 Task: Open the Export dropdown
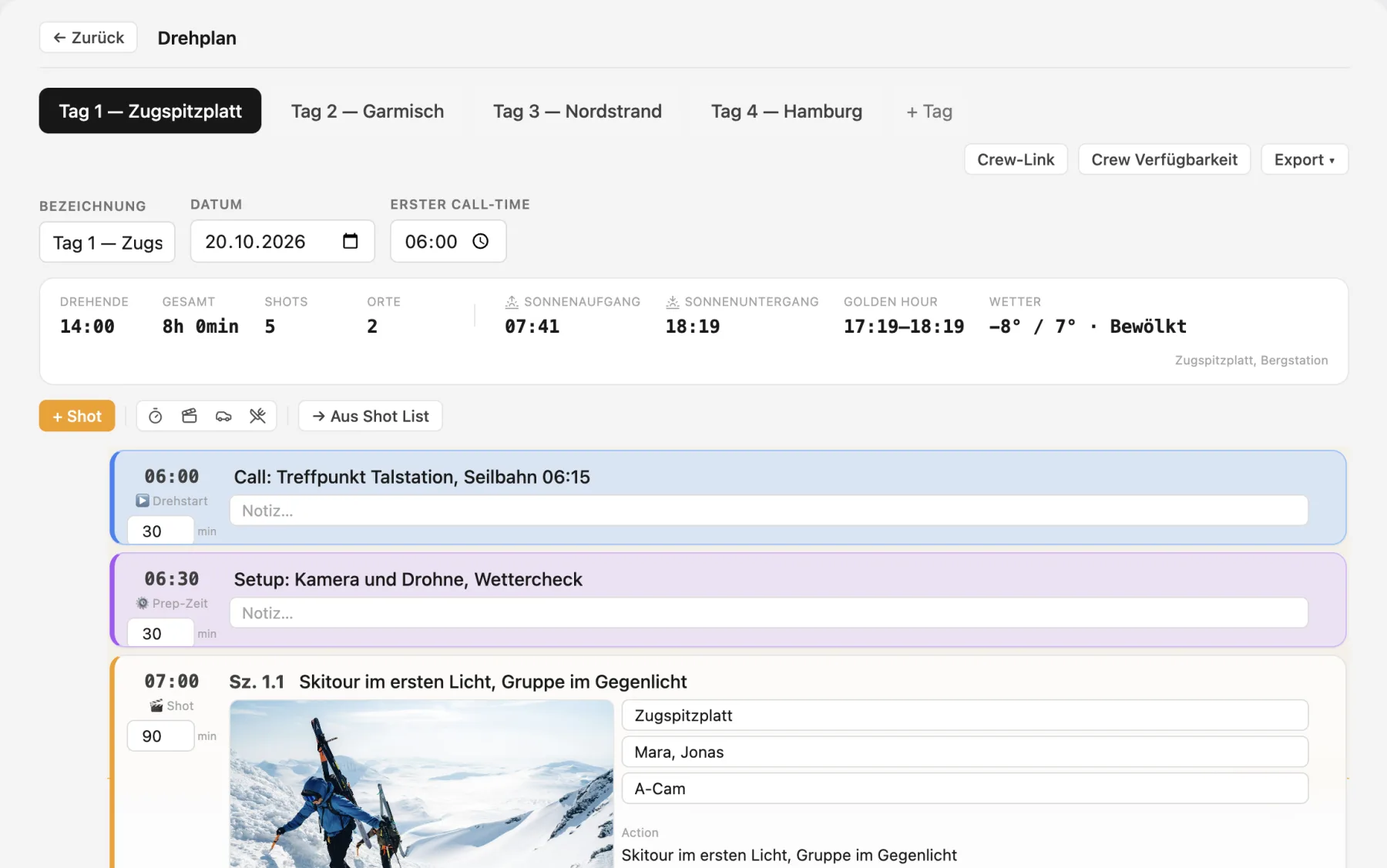pyautogui.click(x=1305, y=159)
